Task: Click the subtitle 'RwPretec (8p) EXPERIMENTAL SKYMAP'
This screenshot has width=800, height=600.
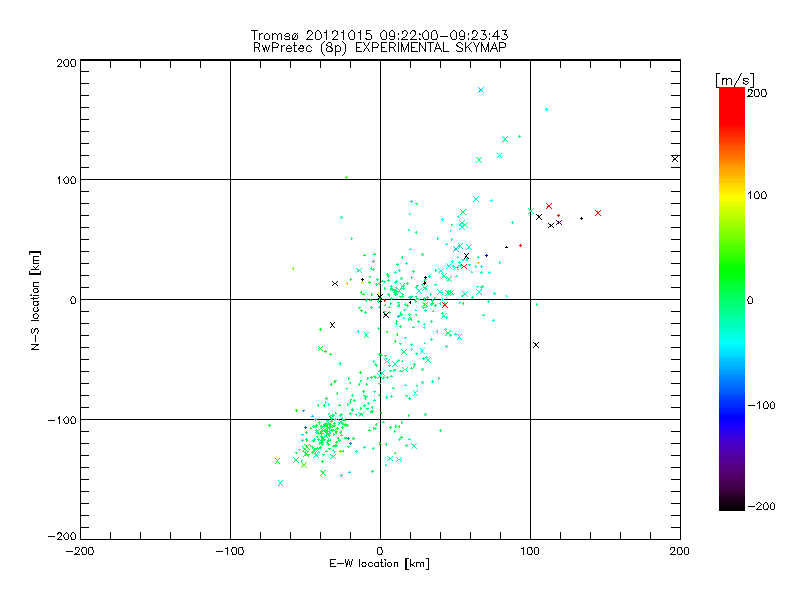Action: [x=380, y=47]
